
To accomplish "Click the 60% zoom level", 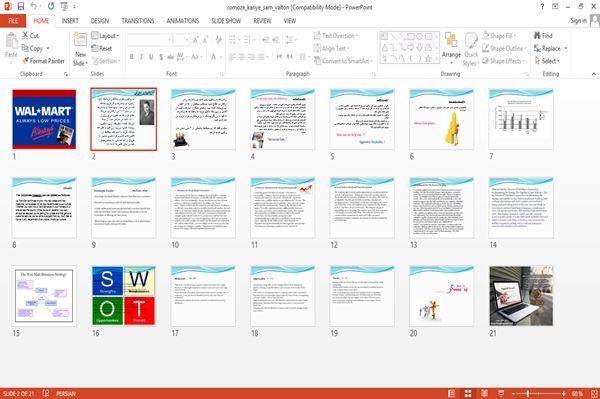I will pos(577,393).
